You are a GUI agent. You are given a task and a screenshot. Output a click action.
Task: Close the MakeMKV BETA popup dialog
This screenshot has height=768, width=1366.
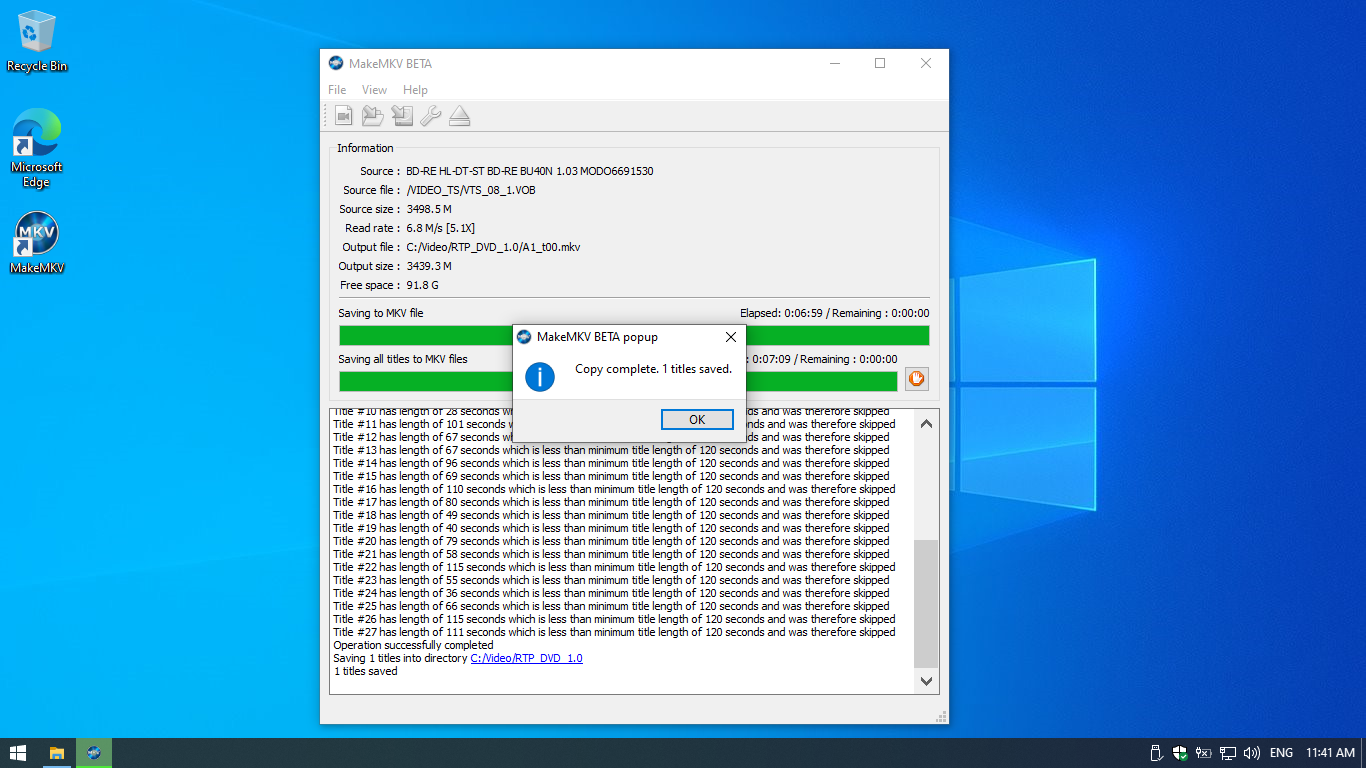730,337
